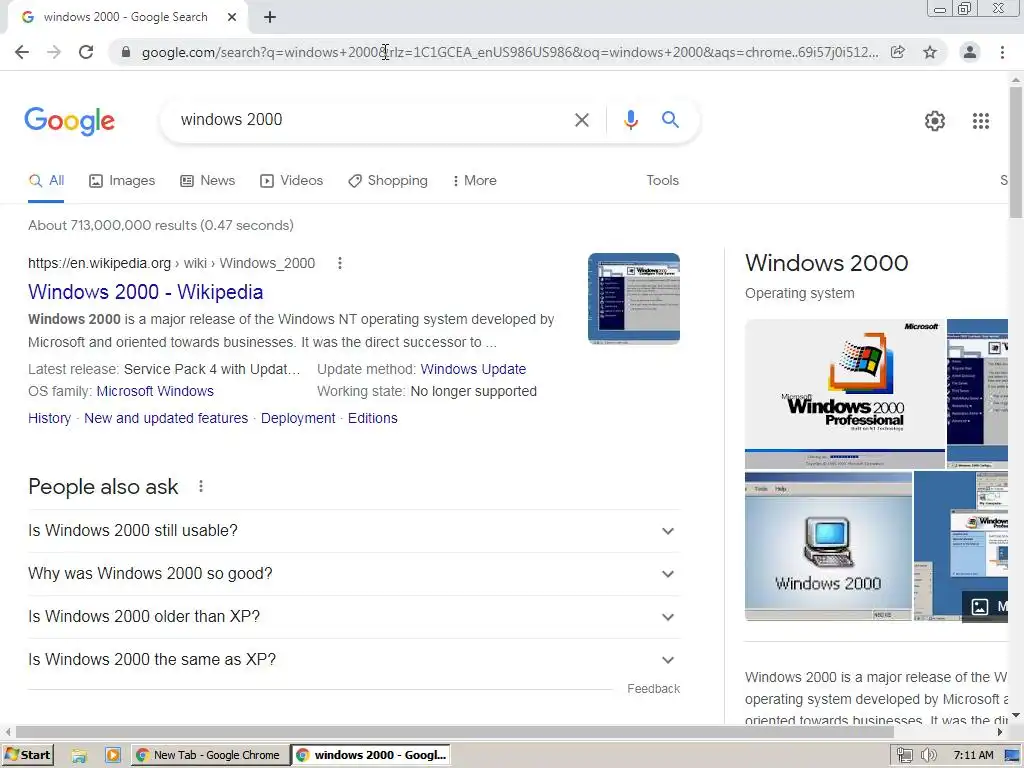This screenshot has height=768, width=1024.
Task: Click the show desktop icon at taskbar end
Action: 1012,756
